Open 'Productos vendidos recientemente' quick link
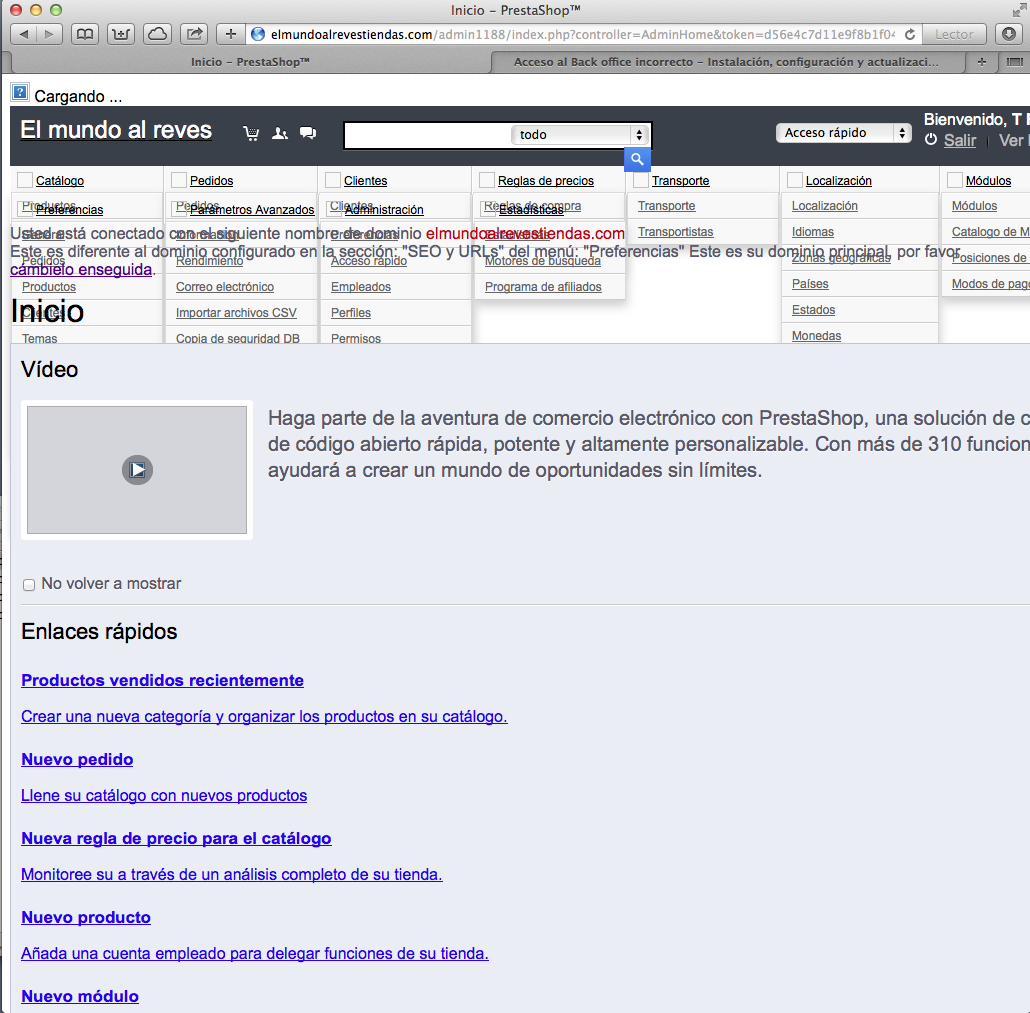The height and width of the screenshot is (1013, 1030). click(162, 681)
